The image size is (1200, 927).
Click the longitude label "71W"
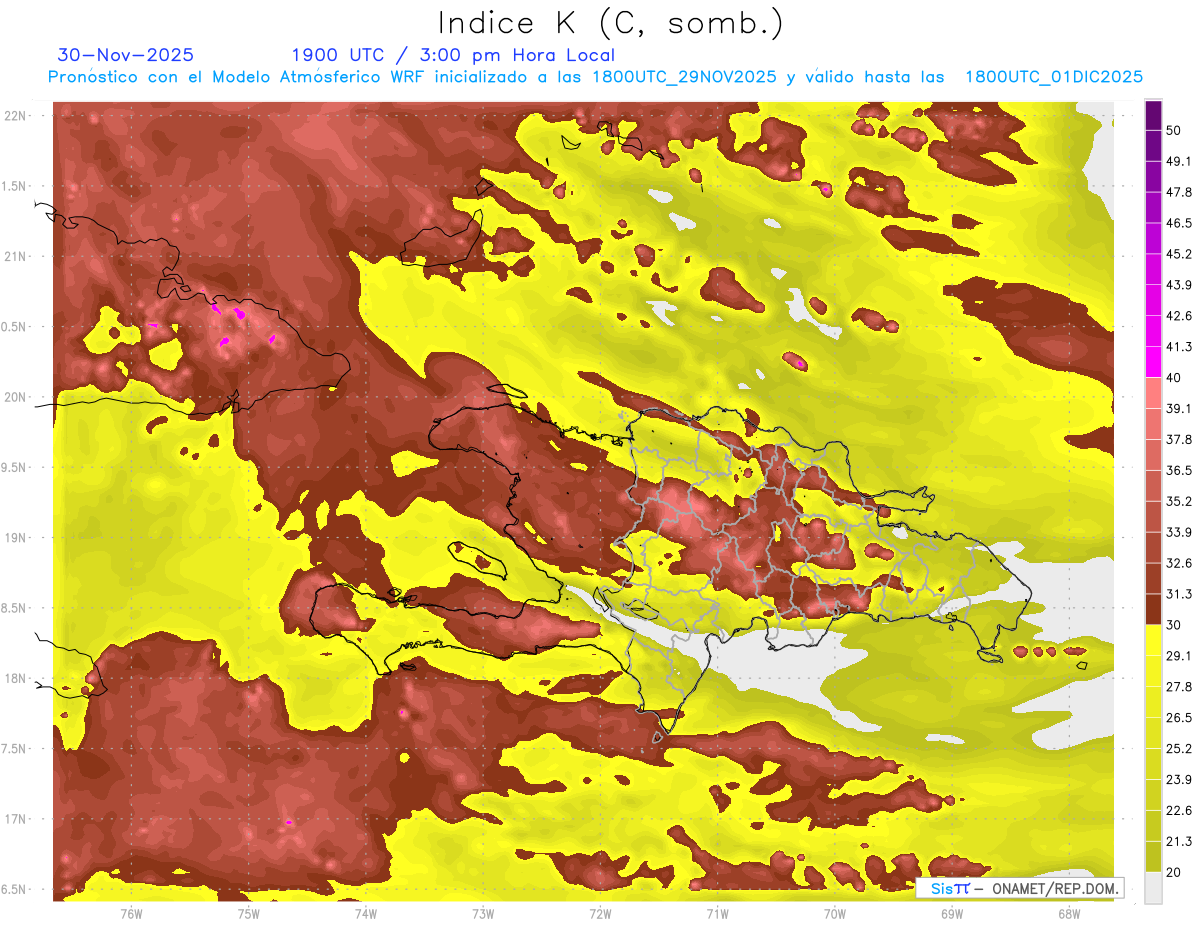[717, 914]
